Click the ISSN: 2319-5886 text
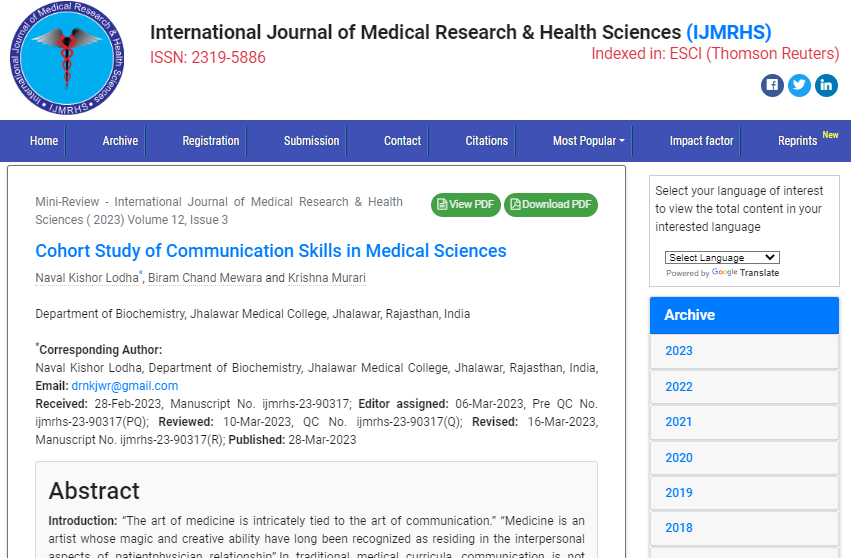 click(x=208, y=58)
